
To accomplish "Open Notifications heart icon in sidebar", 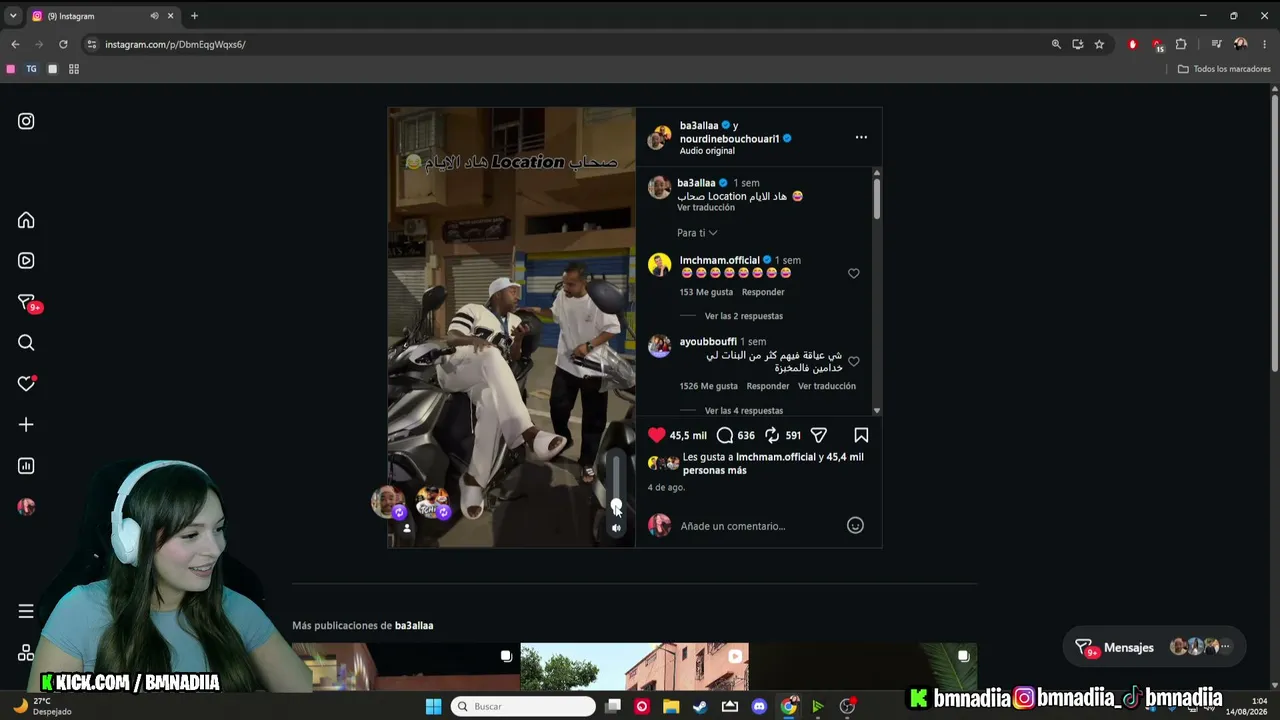I will point(26,384).
